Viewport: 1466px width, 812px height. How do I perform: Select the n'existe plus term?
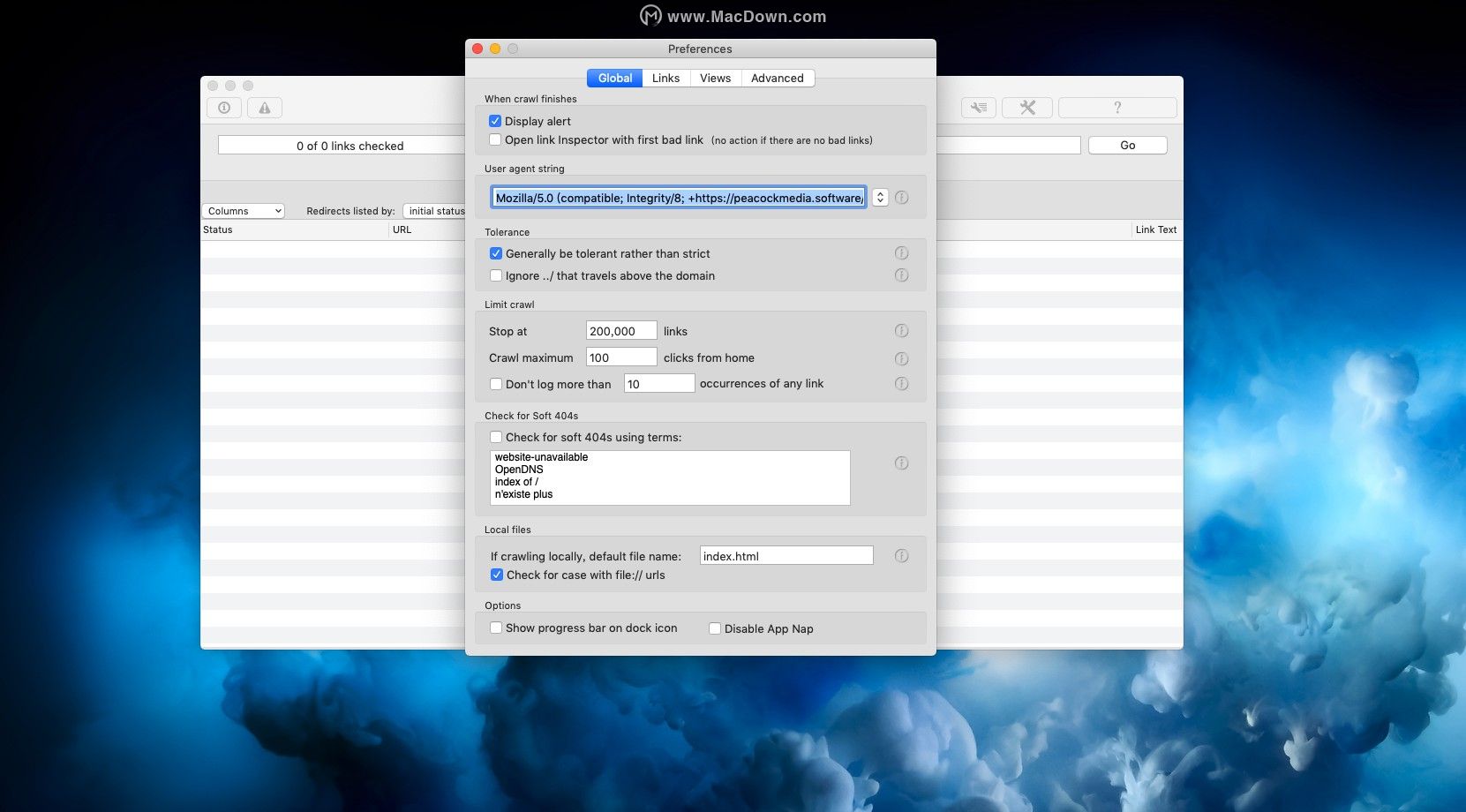pyautogui.click(x=523, y=494)
